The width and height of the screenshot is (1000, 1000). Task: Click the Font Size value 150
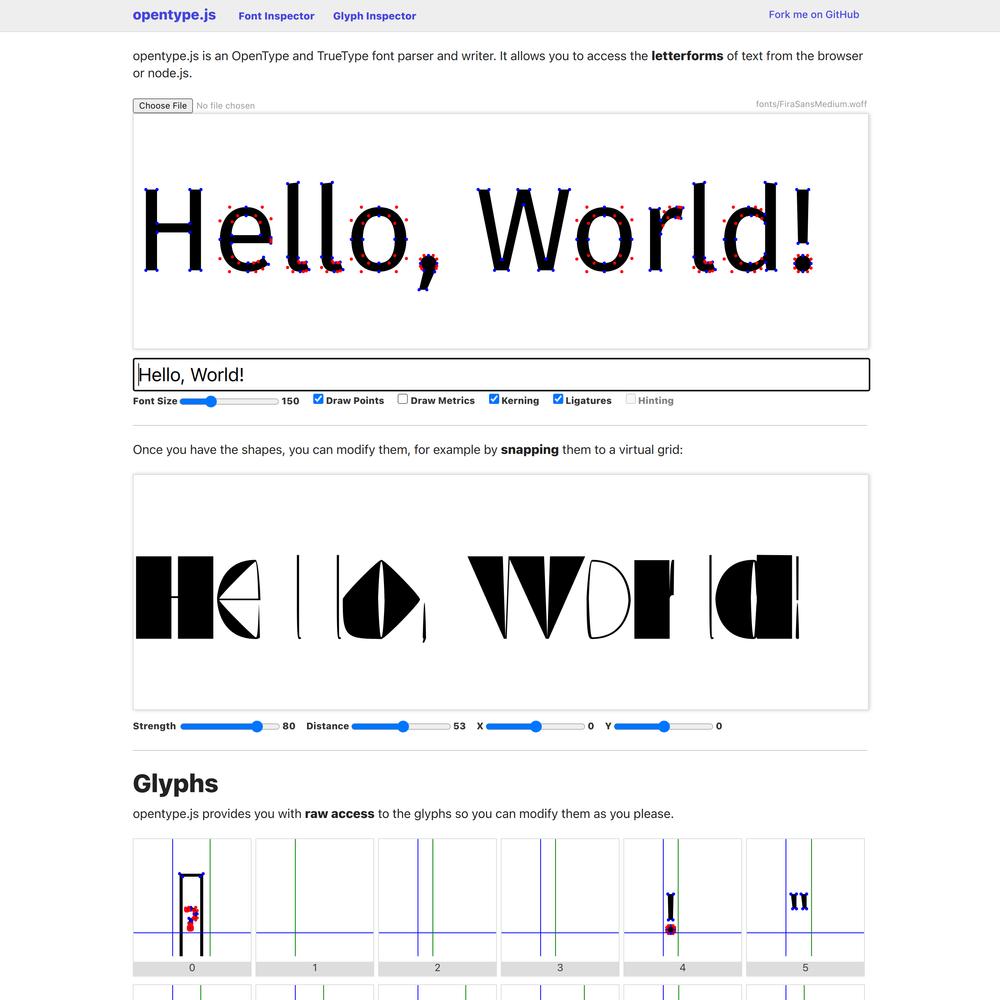(290, 401)
